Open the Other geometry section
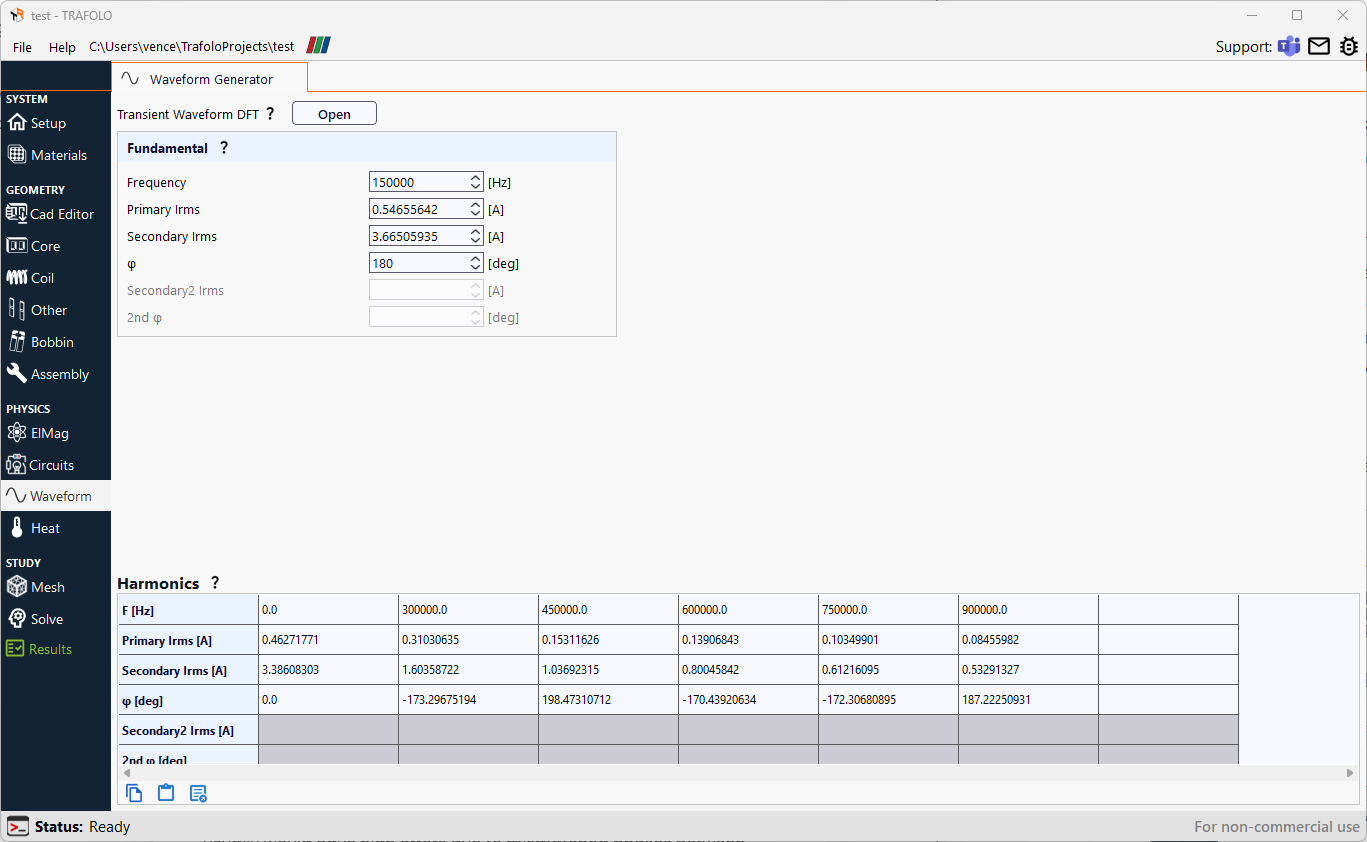Screen dimensions: 1367x842 coord(56,310)
